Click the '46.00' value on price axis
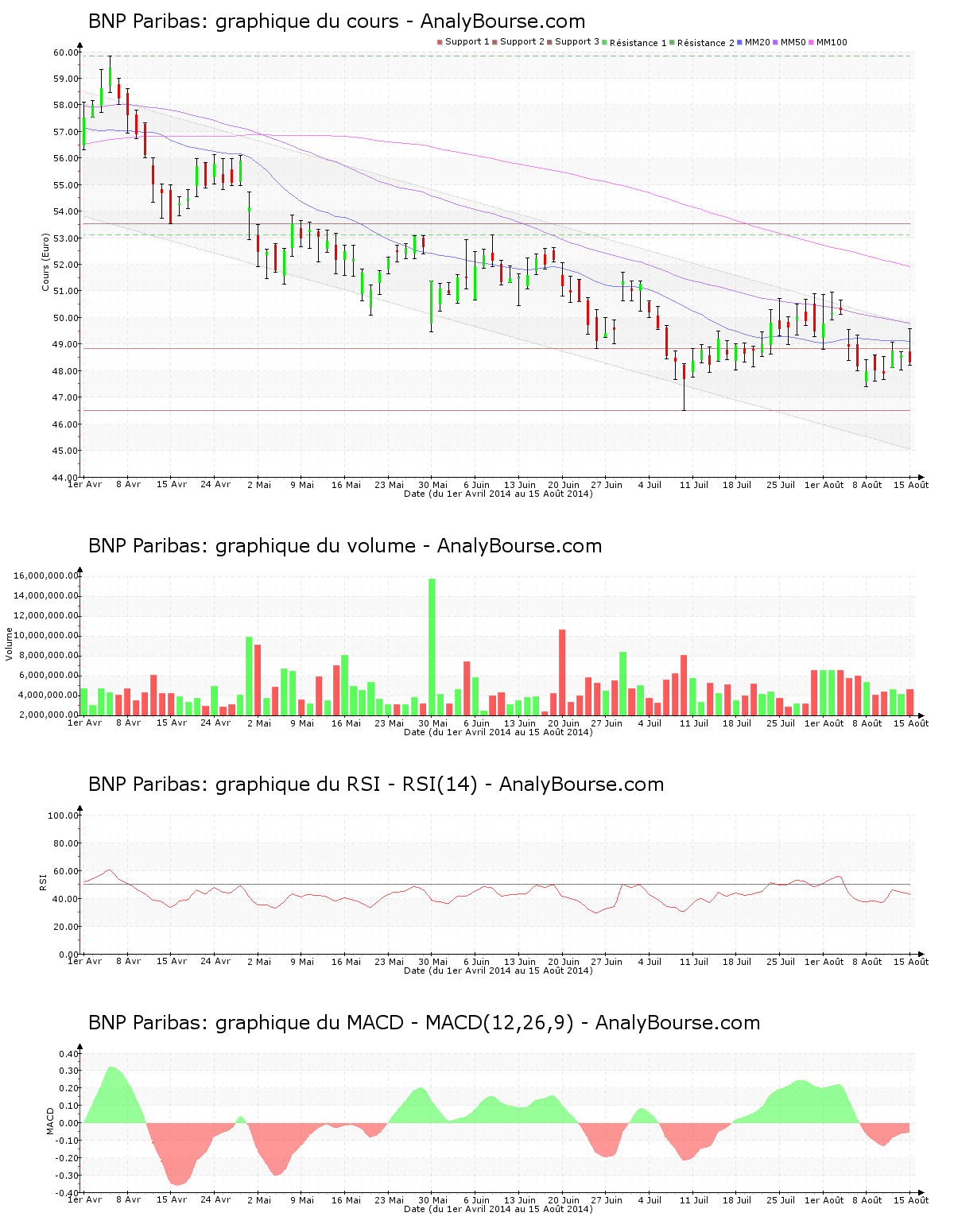The width and height of the screenshot is (954, 1232). pos(66,424)
